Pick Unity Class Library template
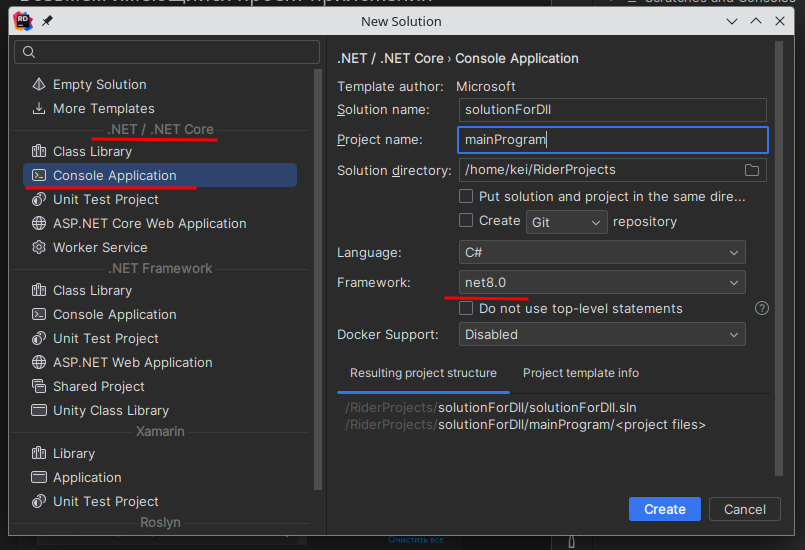Screen dimensions: 805x550 pyautogui.click(x=110, y=411)
